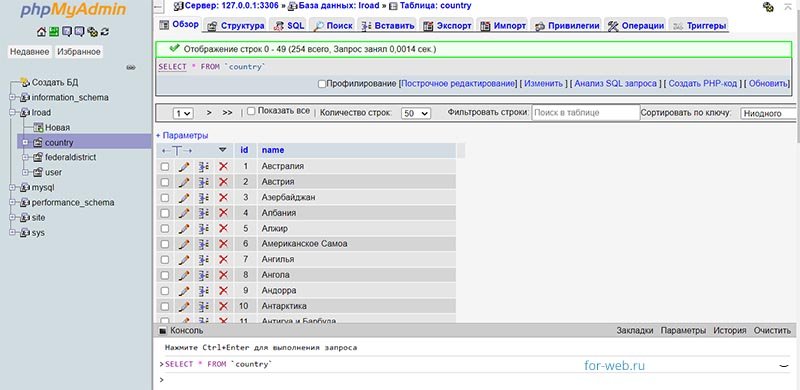
Task: Click copy icon for row Андорра
Action: 204,290
